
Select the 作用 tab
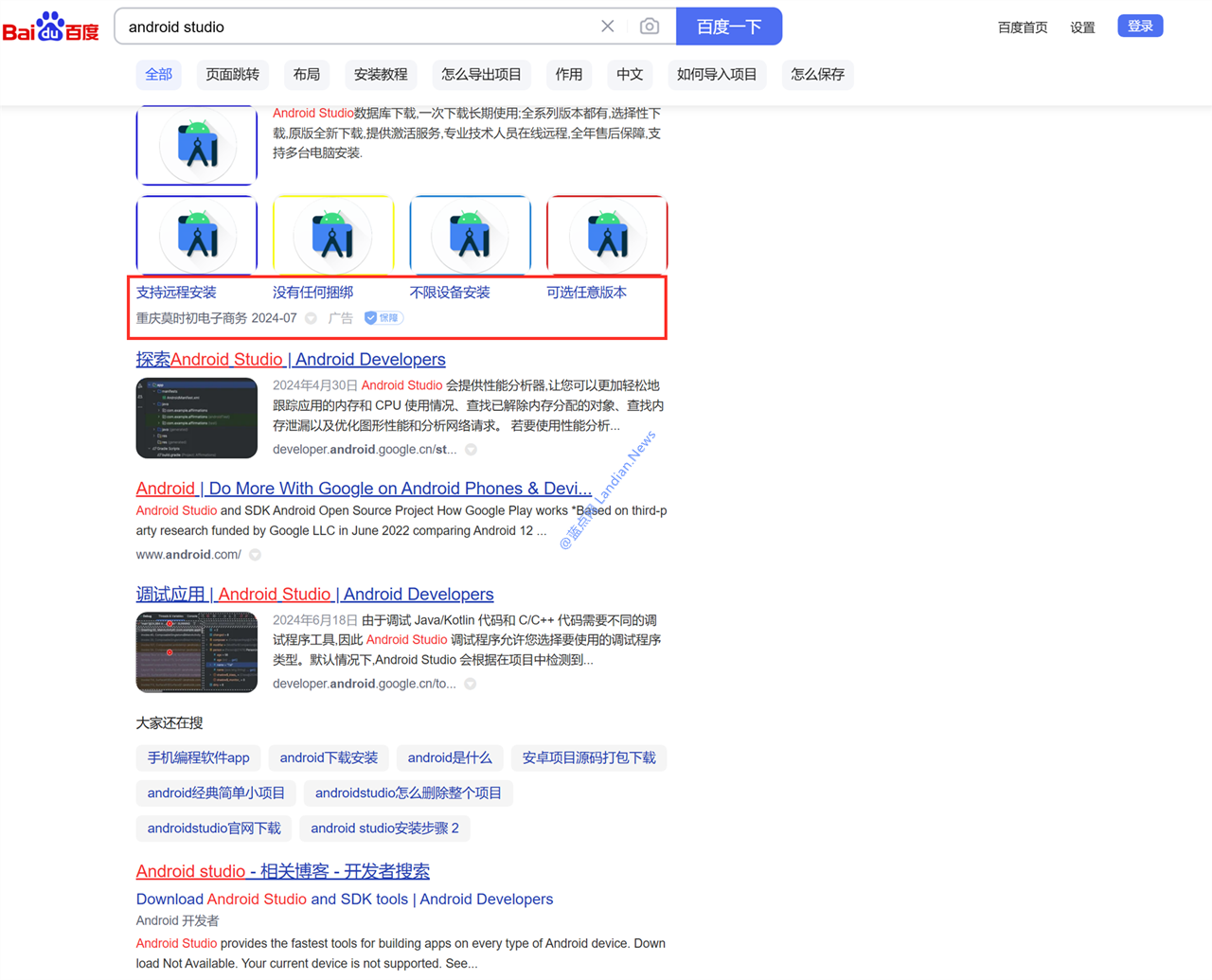(x=569, y=74)
